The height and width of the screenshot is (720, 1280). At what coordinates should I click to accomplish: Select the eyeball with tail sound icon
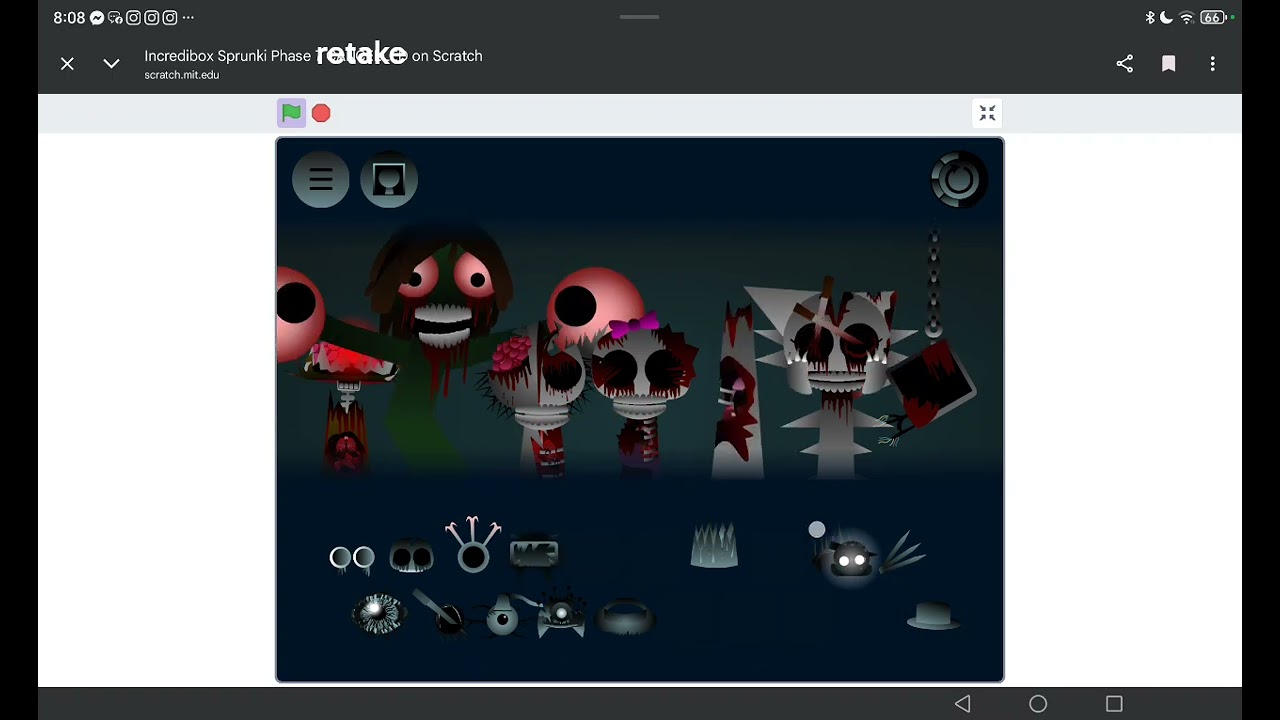point(503,616)
